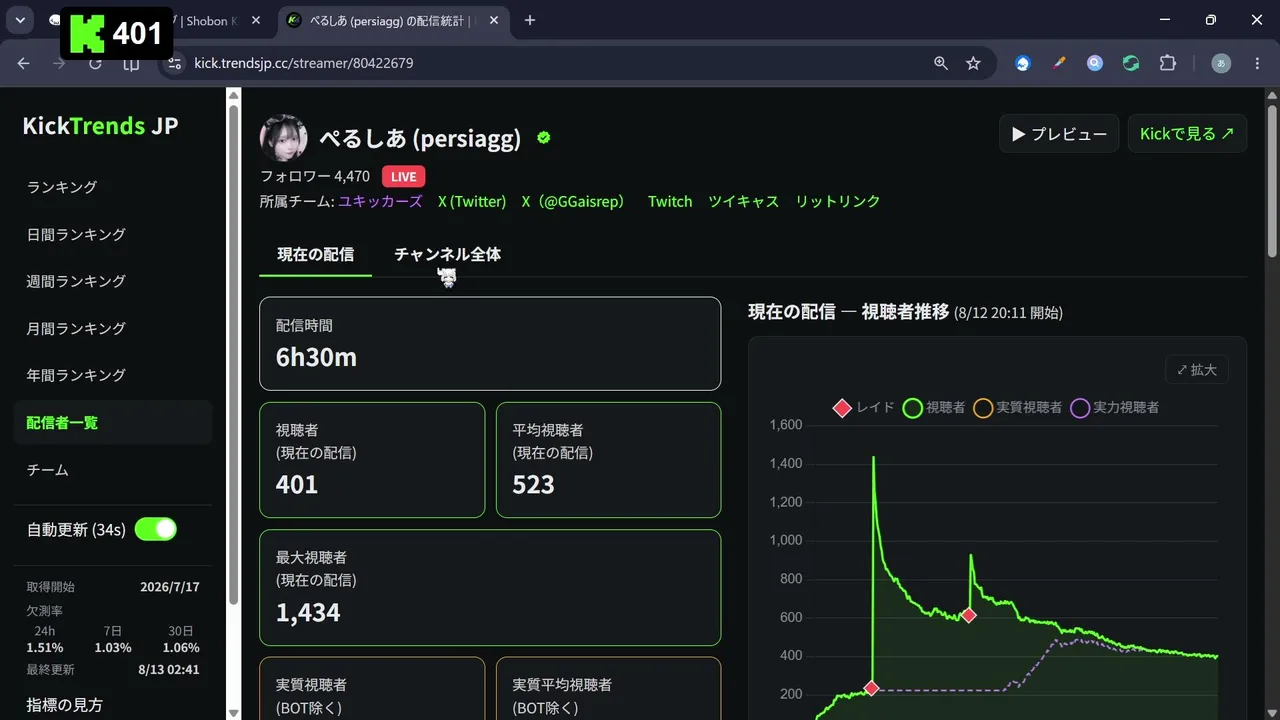Click the green verified badge
1280x720 pixels.
(x=543, y=138)
